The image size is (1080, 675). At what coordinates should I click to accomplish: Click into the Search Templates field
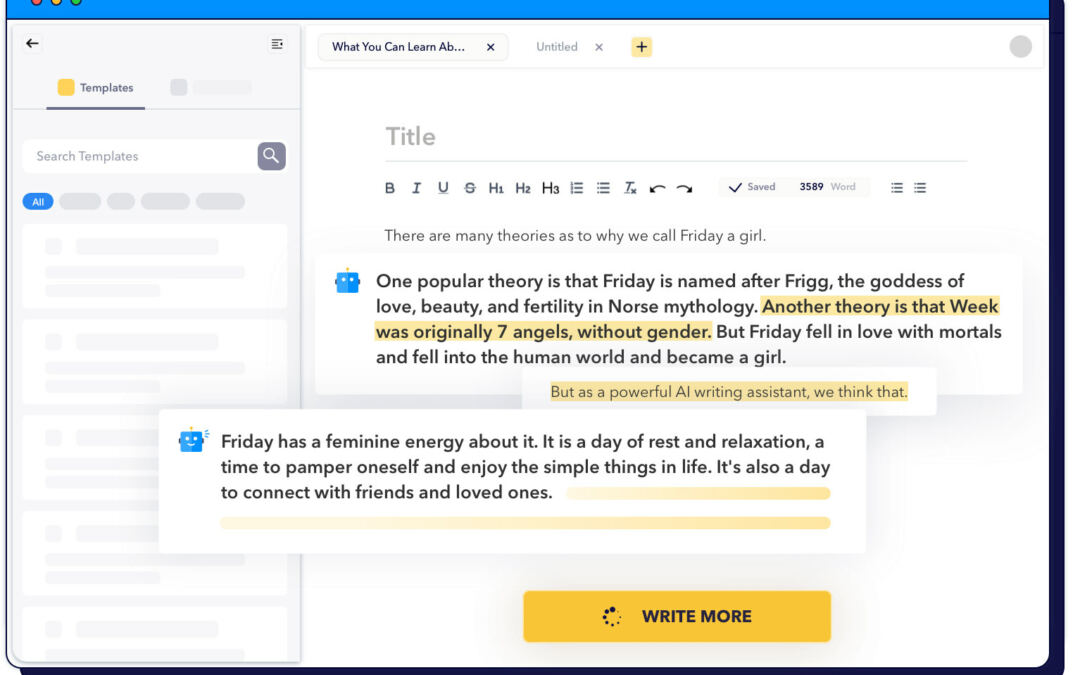click(x=140, y=156)
